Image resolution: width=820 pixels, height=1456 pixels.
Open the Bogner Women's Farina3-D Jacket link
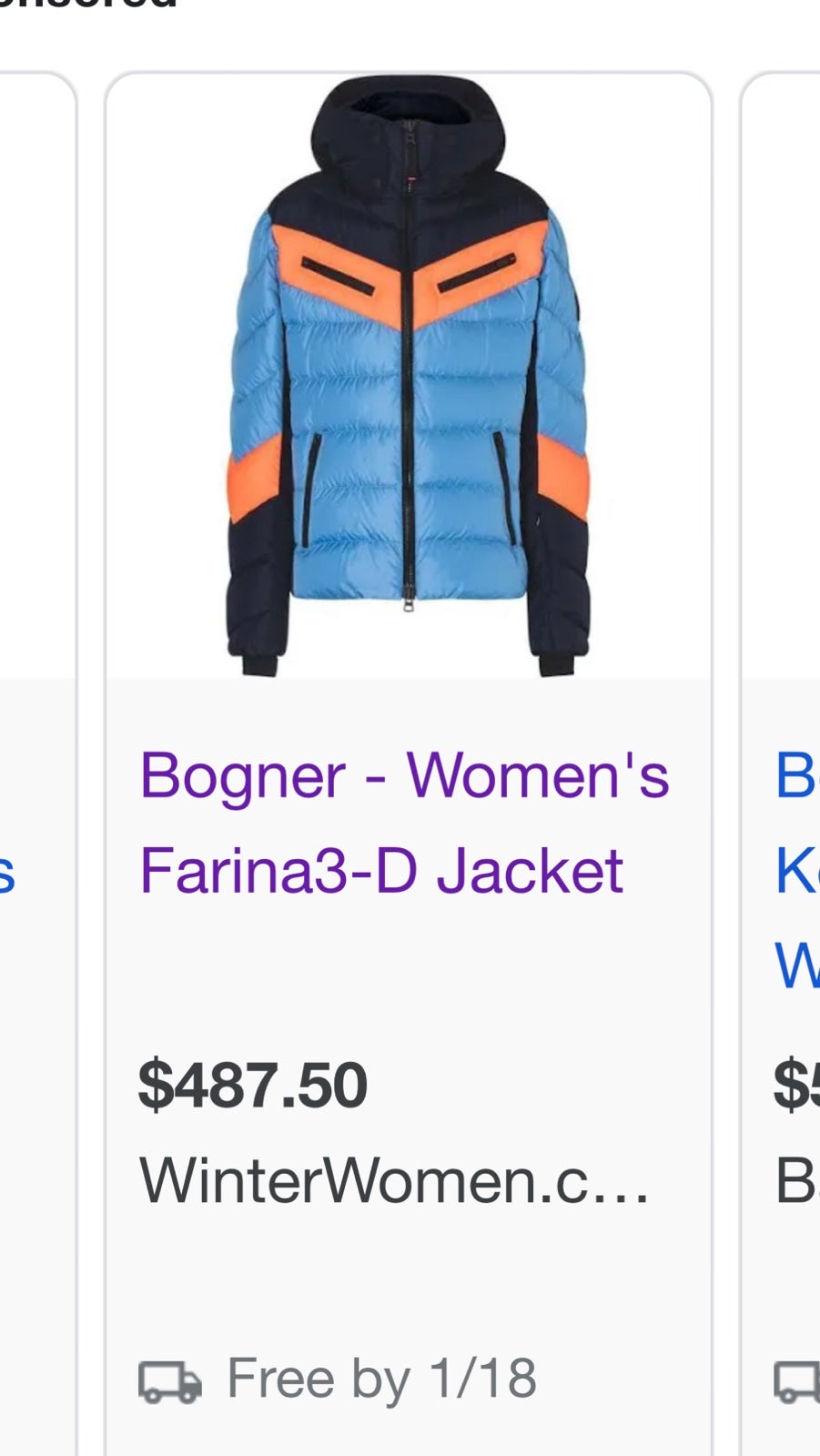(x=404, y=823)
